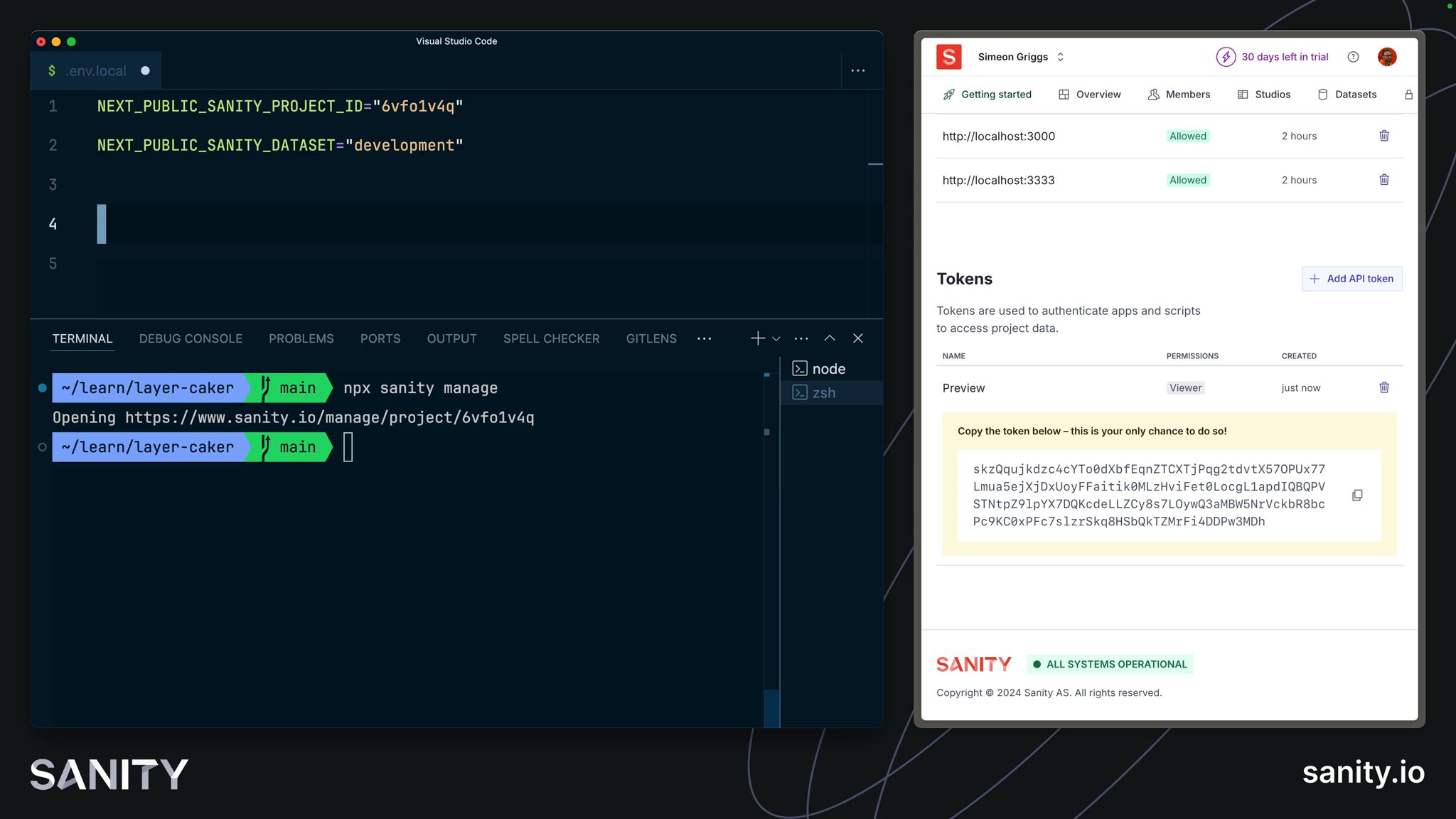Expand the DEBUG CONSOLE panel tab
This screenshot has width=1456, height=819.
click(x=190, y=338)
